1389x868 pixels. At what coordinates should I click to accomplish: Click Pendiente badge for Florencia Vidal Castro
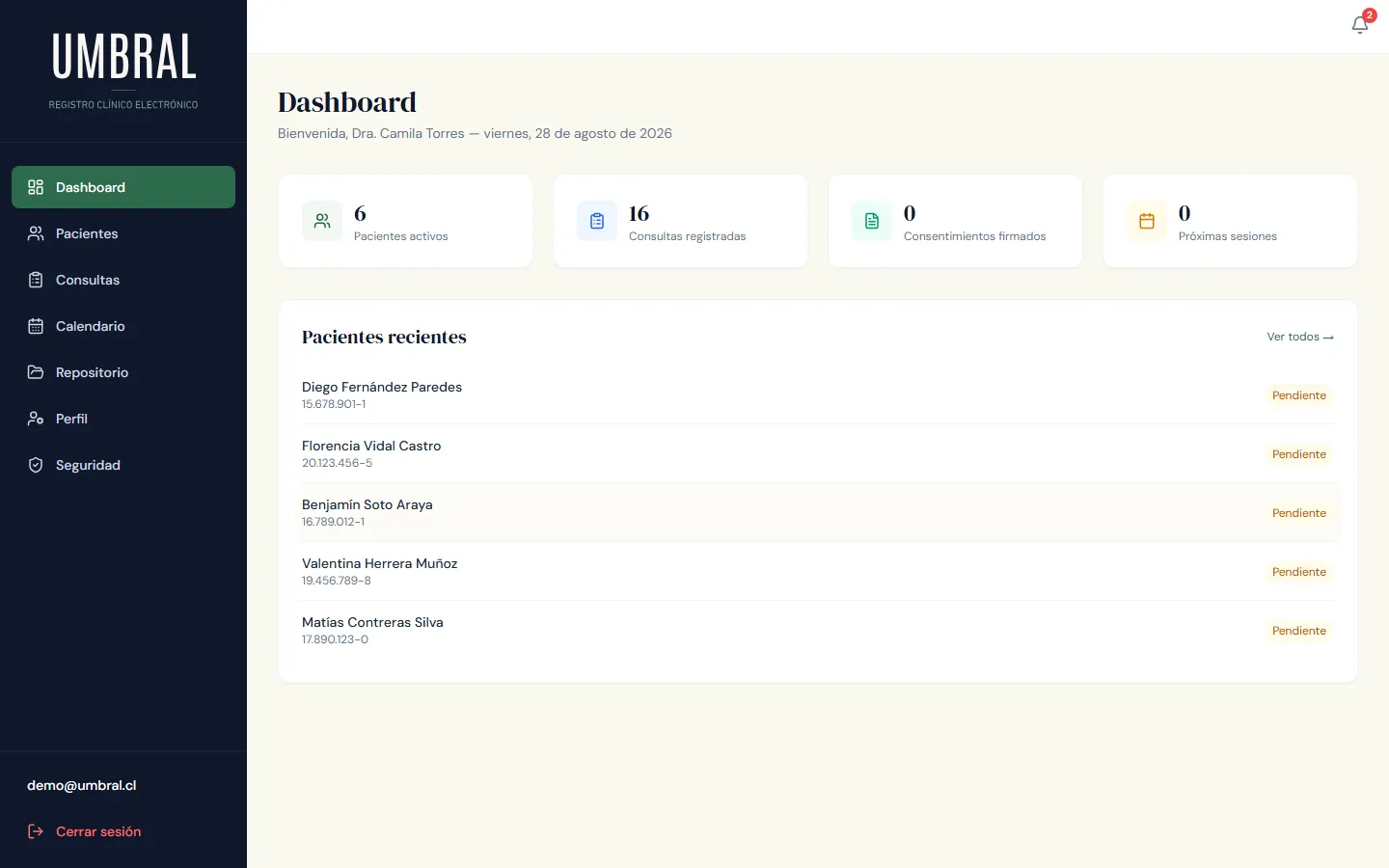pos(1299,454)
